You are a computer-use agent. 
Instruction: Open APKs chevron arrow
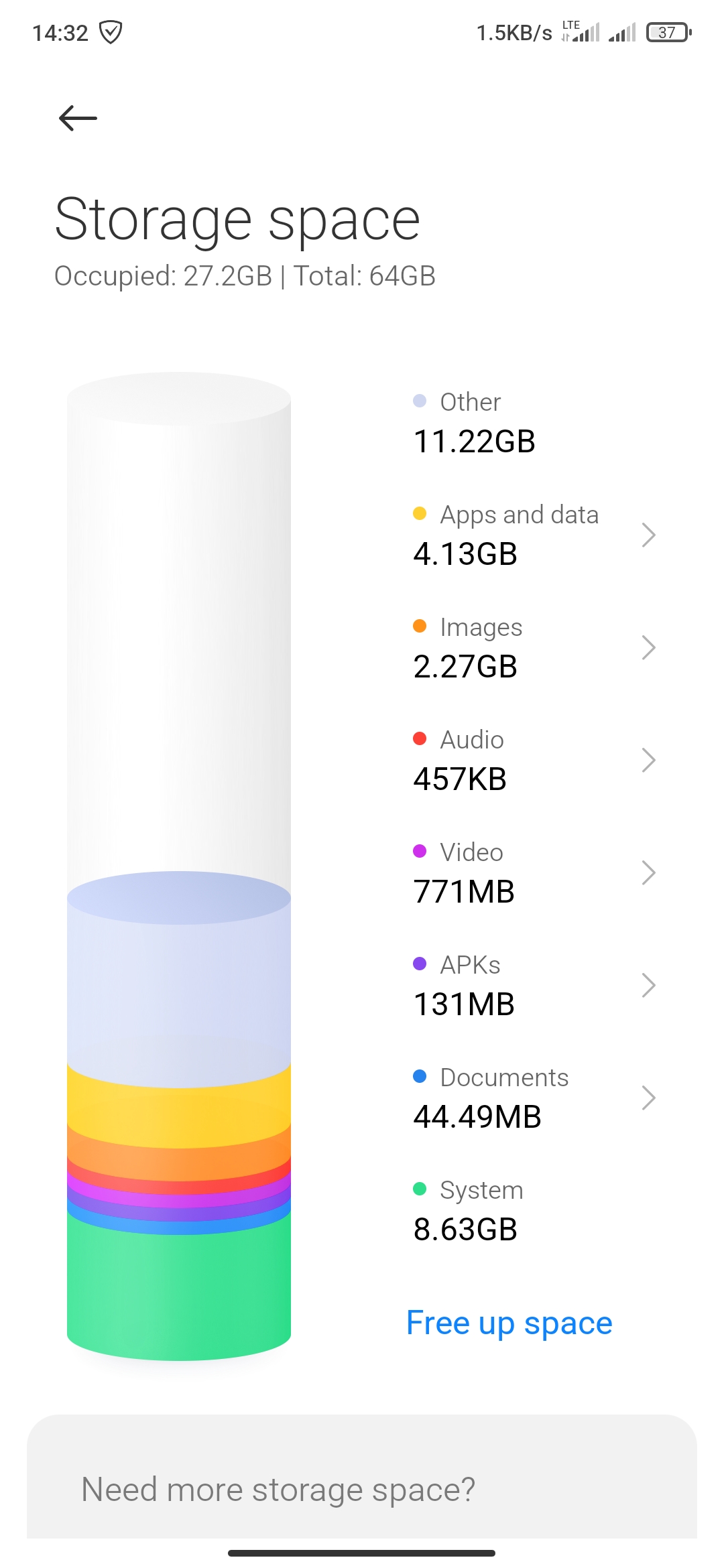648,985
